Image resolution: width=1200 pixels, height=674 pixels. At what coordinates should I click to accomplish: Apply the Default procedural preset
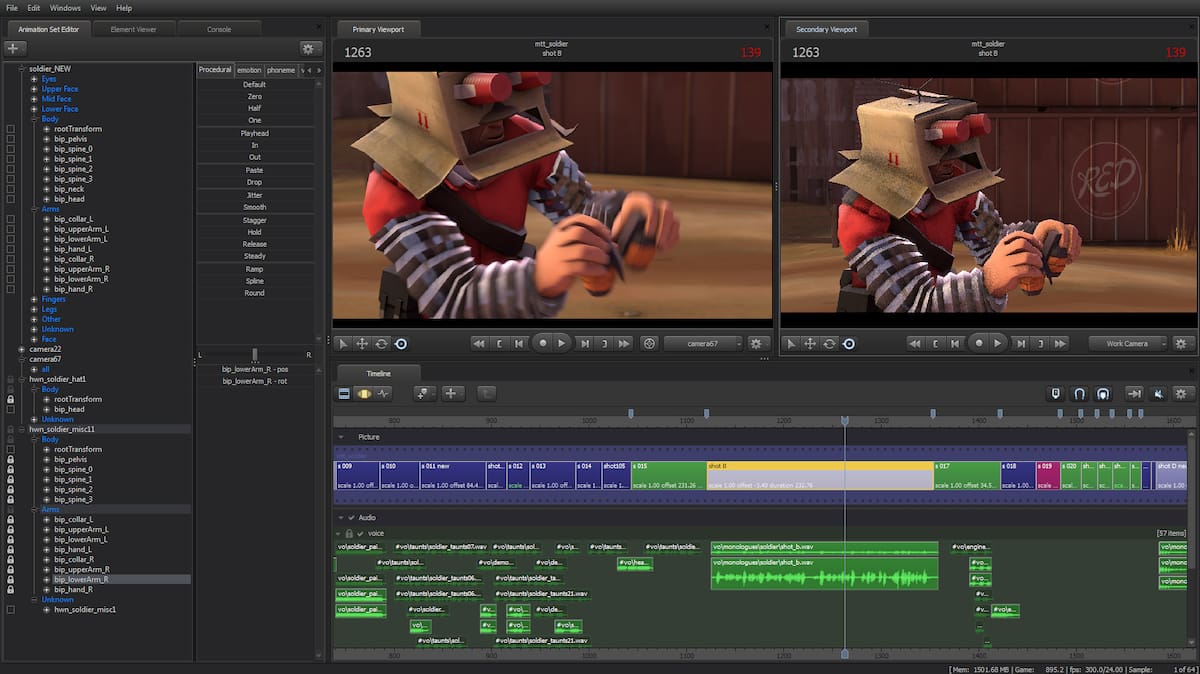(255, 84)
